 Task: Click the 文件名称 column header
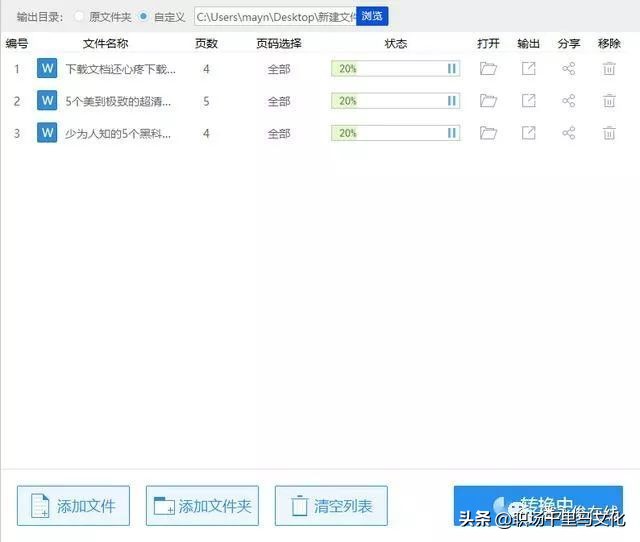105,44
